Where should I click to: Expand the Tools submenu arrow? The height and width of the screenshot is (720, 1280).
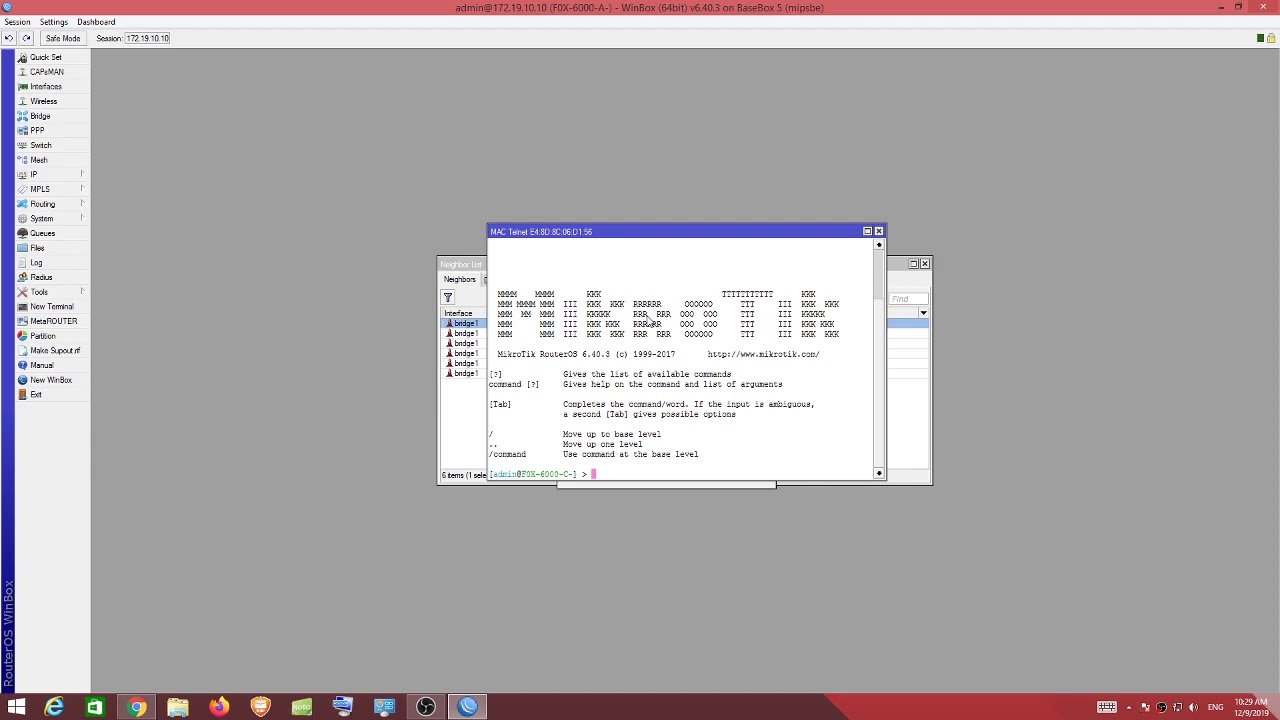point(82,292)
